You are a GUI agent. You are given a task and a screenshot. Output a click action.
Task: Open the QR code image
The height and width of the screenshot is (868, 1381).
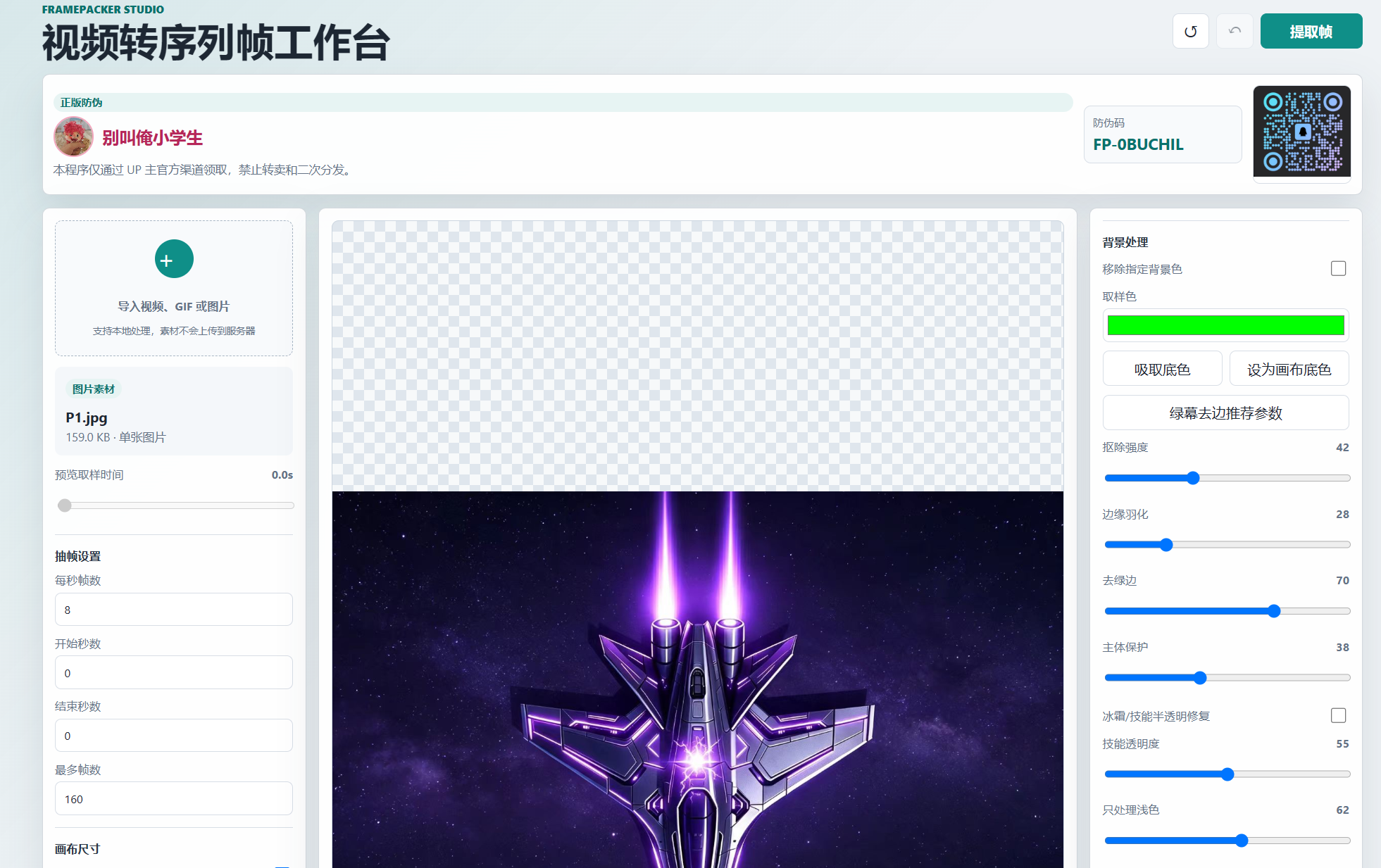pos(1301,132)
